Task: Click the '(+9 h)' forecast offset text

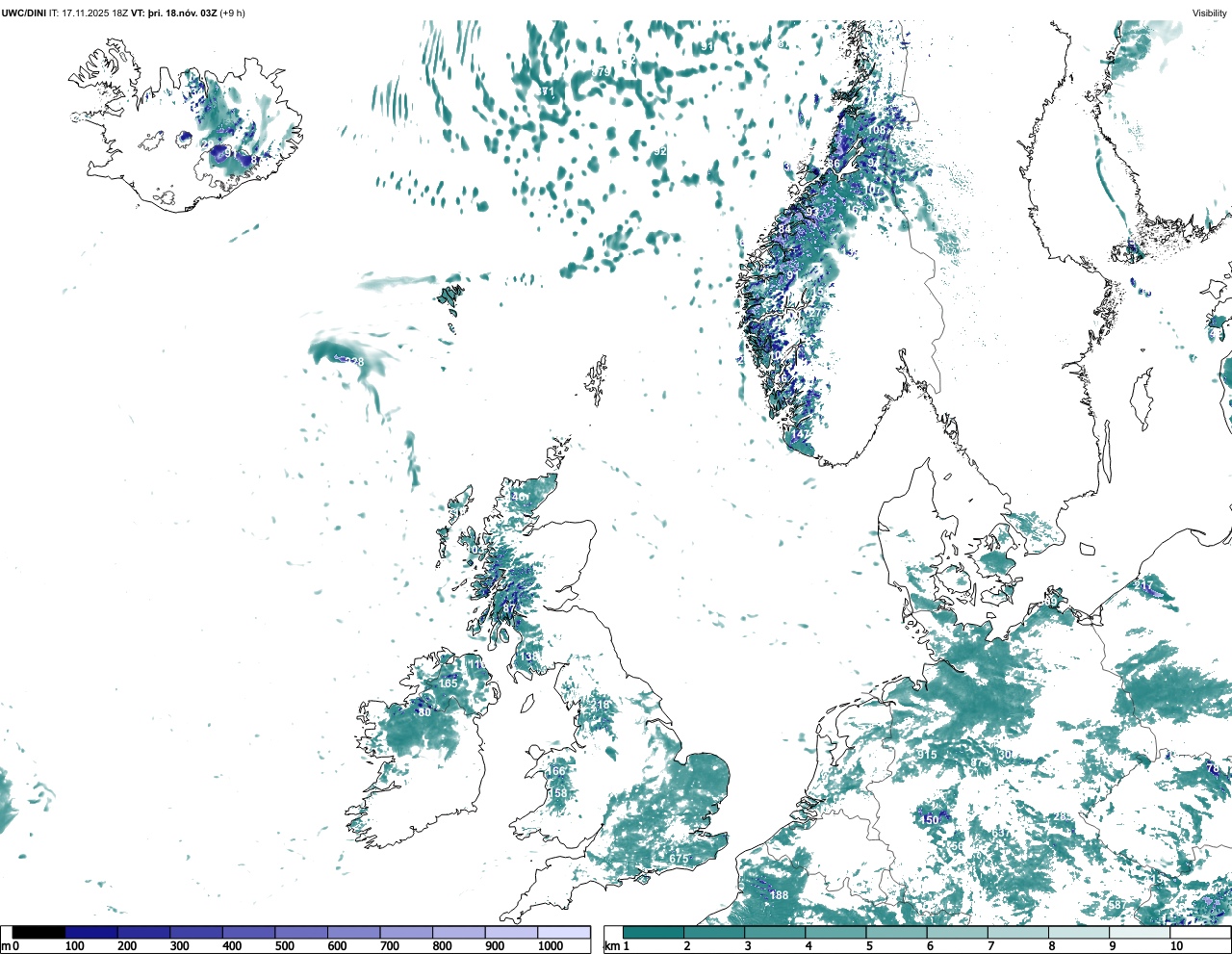Action: pos(232,13)
